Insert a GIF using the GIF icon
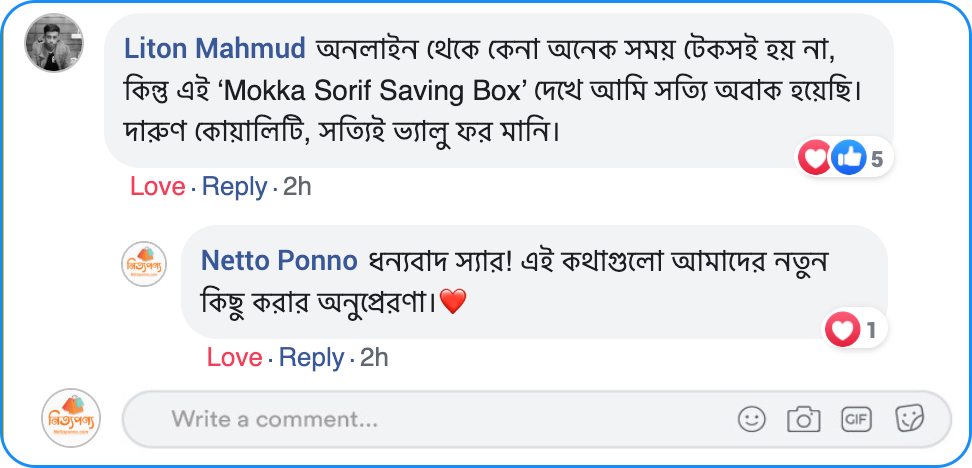This screenshot has height=468, width=972. (856, 419)
